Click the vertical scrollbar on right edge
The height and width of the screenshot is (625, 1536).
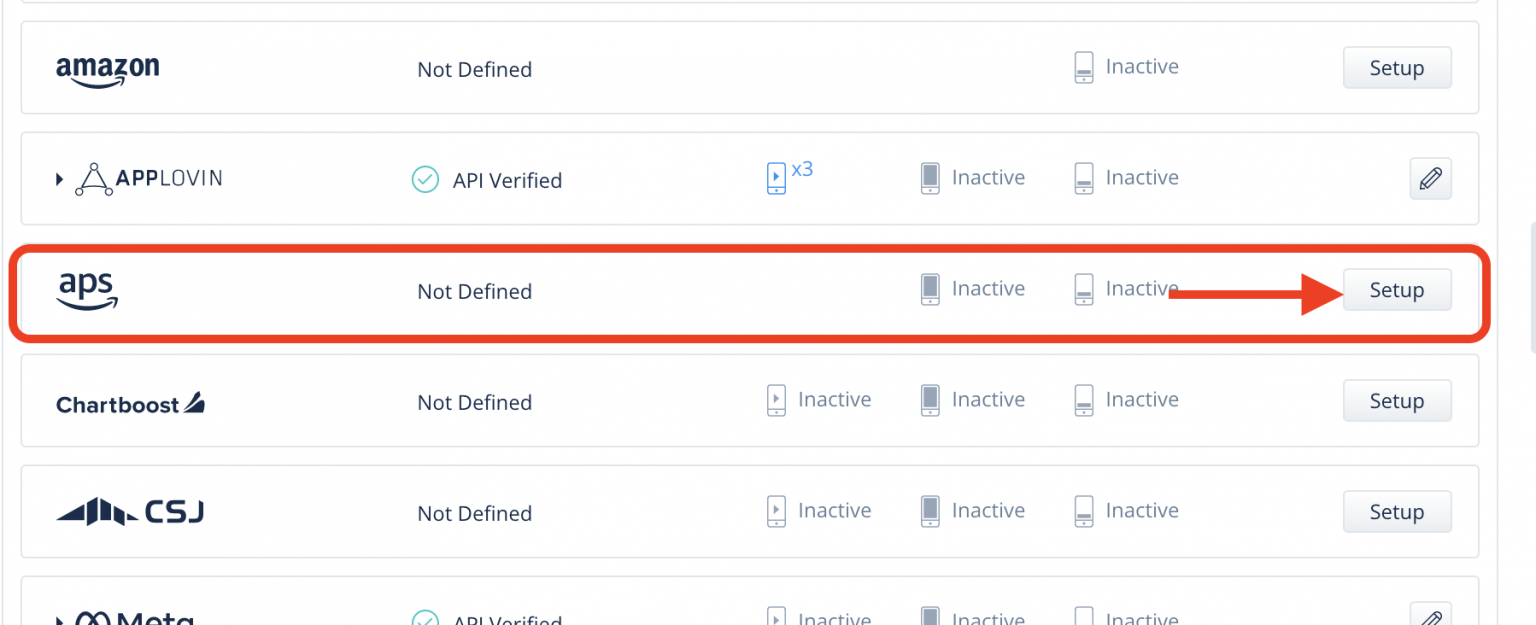1532,288
